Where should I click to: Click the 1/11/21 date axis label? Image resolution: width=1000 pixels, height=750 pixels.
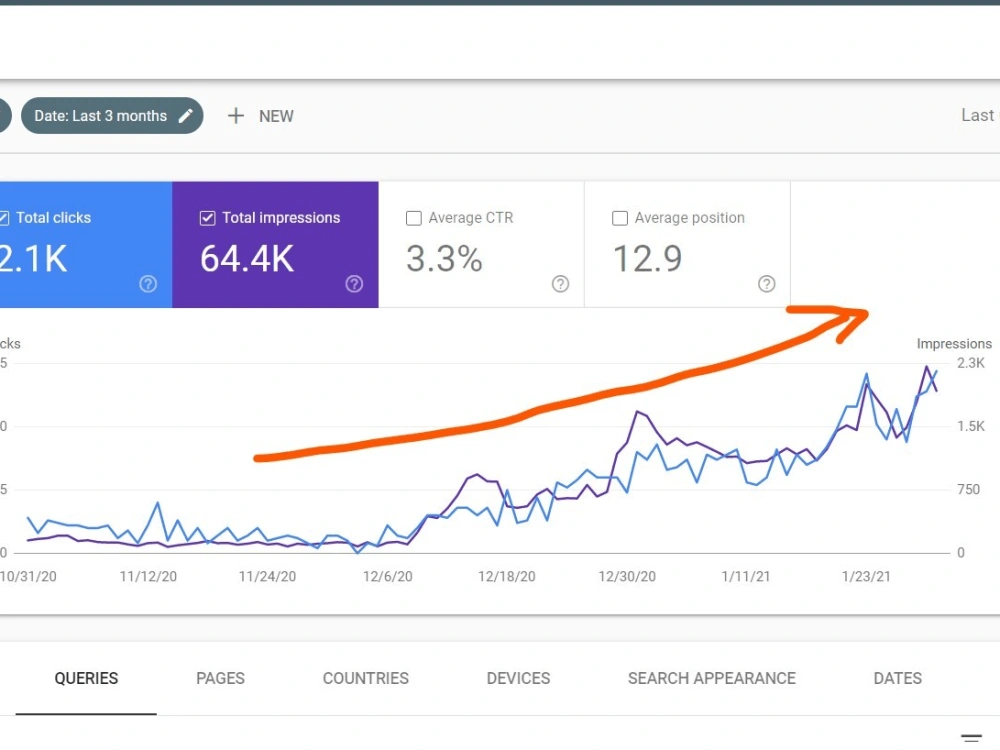[746, 577]
